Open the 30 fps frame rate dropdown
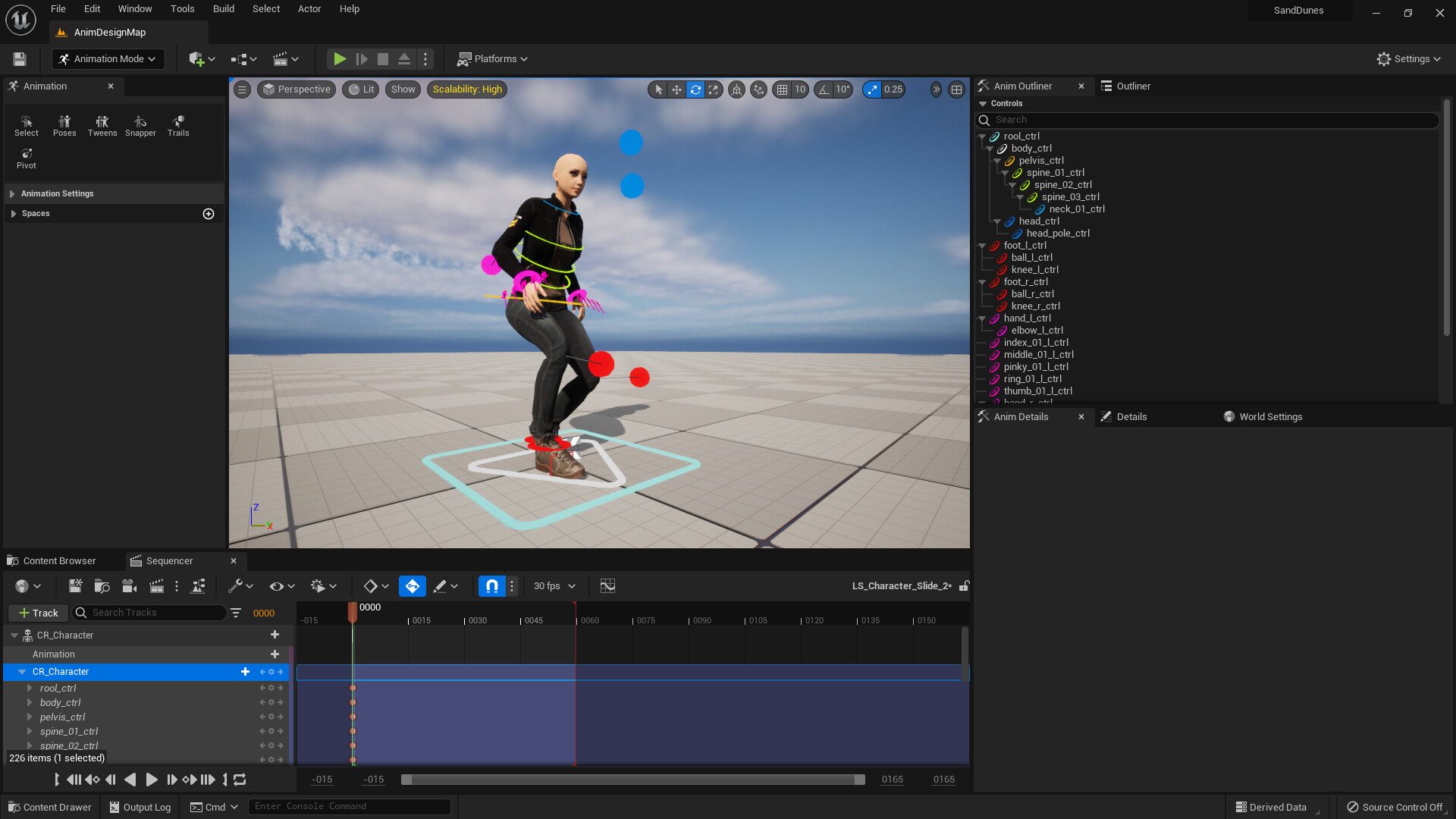 pyautogui.click(x=554, y=586)
